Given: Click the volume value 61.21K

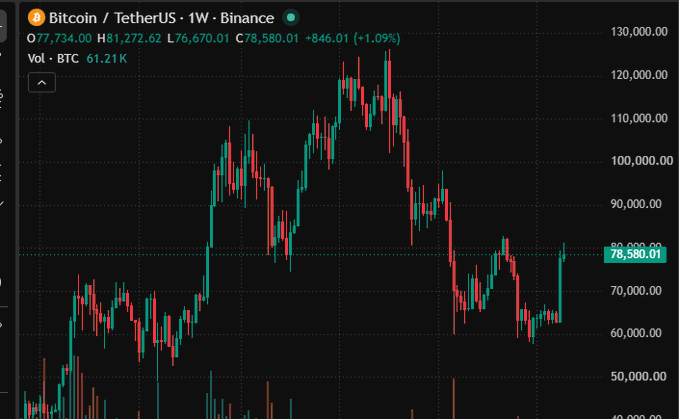Looking at the screenshot, I should click(x=107, y=59).
